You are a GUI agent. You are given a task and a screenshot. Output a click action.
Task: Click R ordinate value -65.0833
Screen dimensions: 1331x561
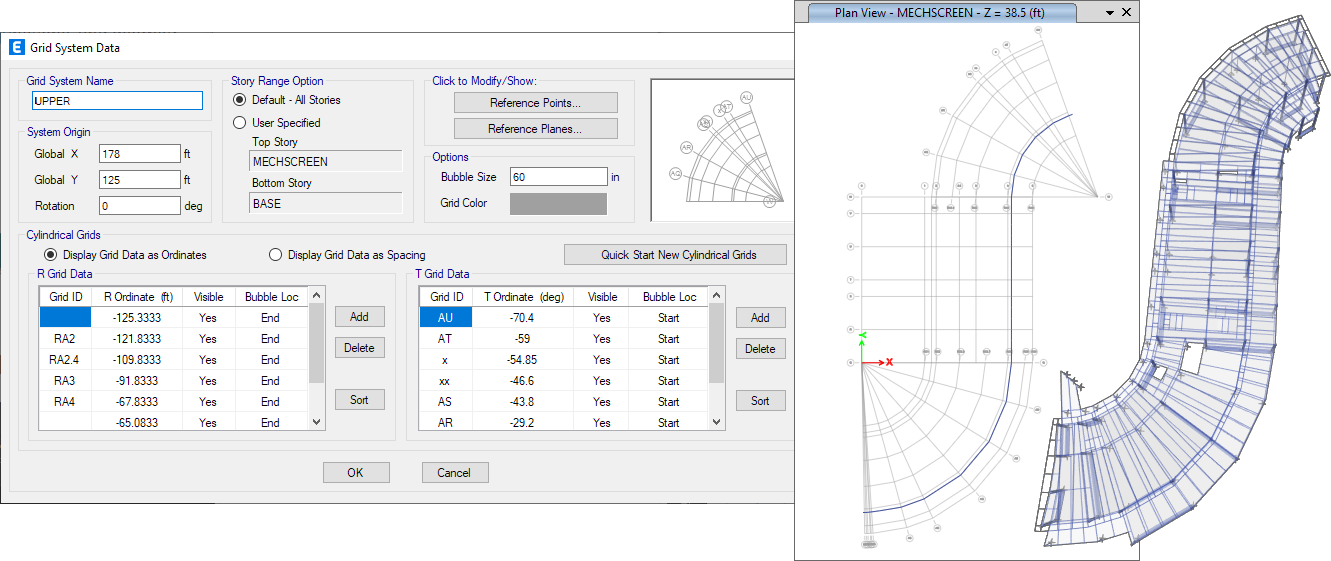click(x=138, y=423)
